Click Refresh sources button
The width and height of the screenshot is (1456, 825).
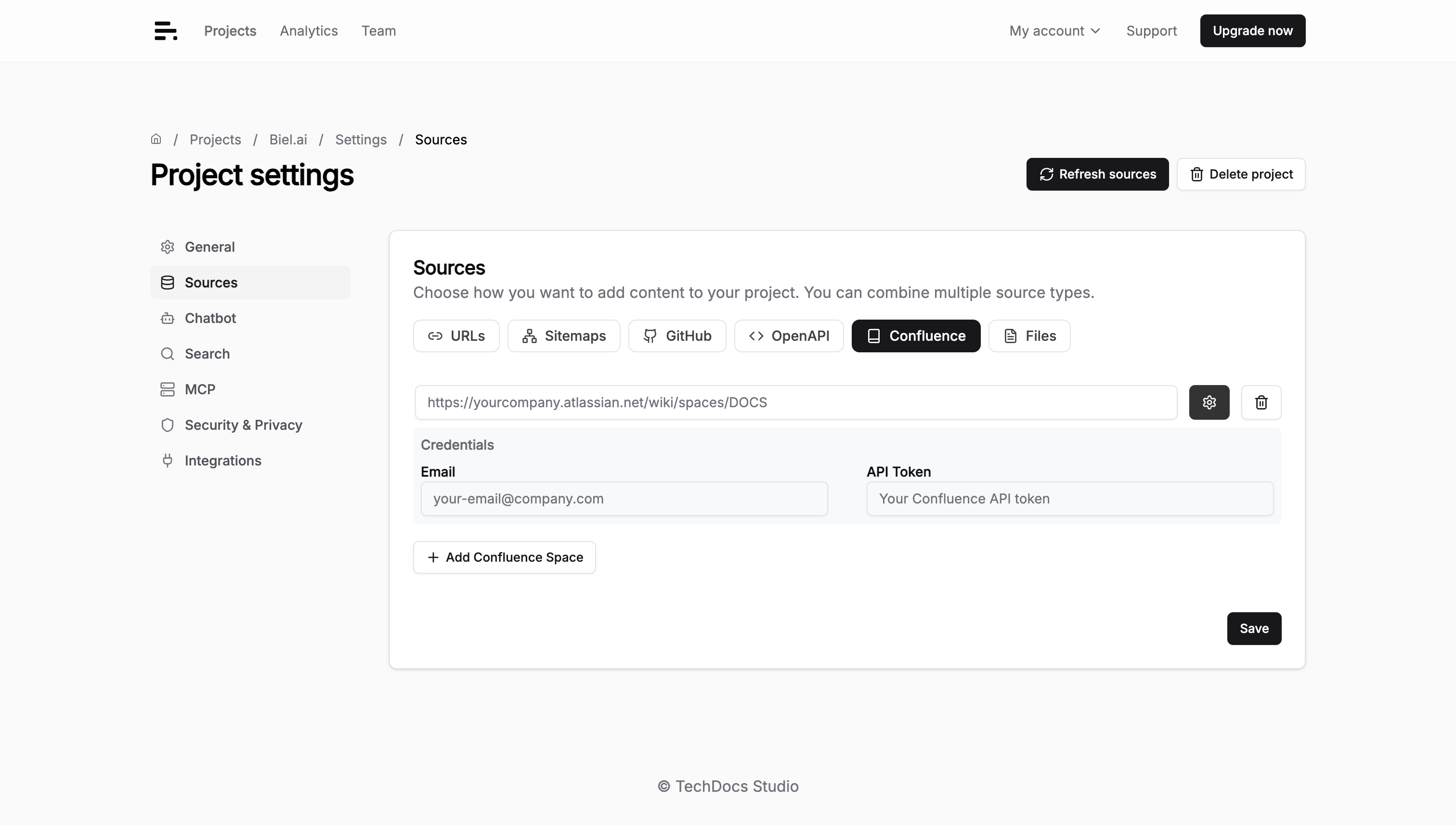(x=1097, y=174)
